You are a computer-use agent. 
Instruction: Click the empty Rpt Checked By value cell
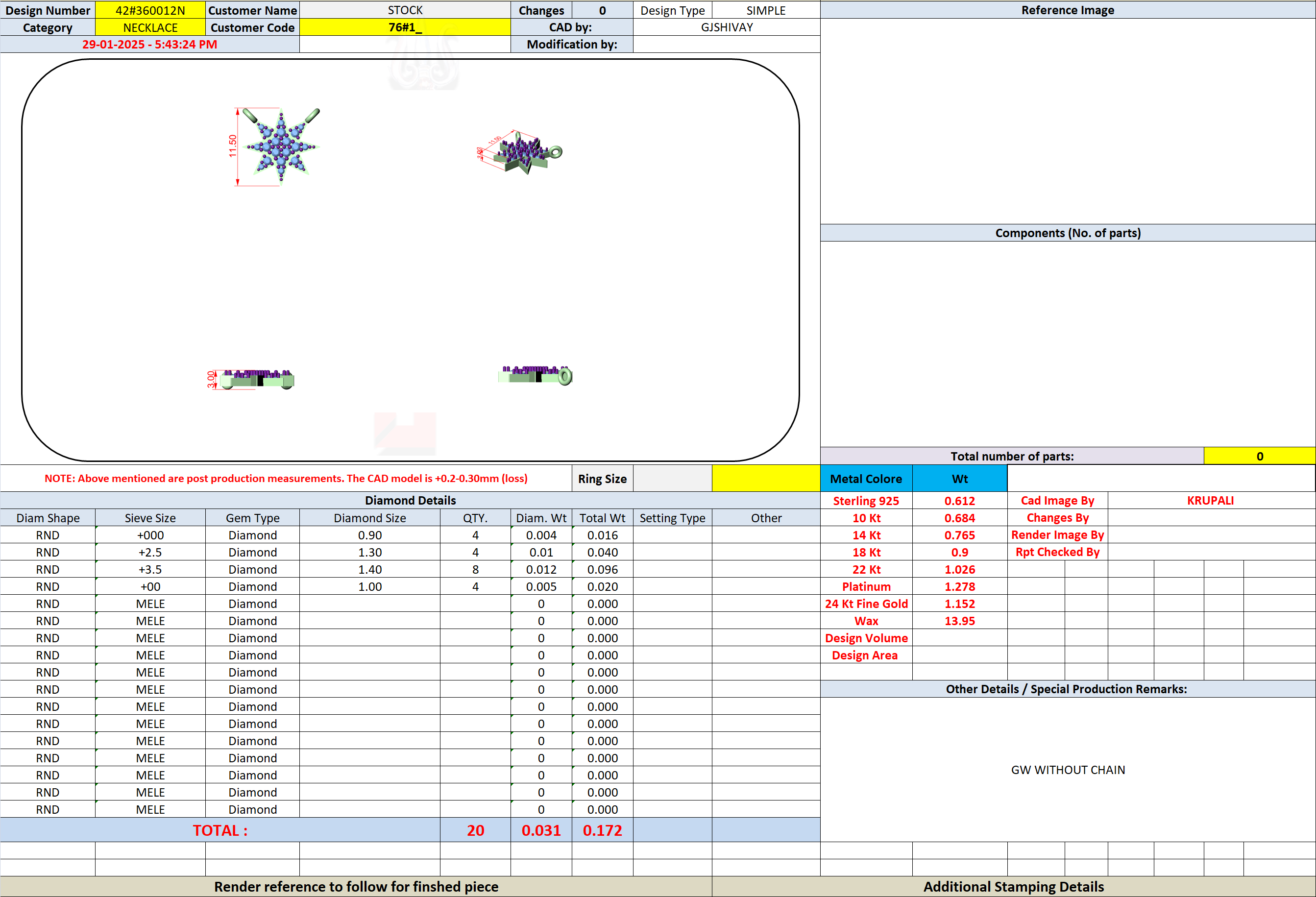coord(1211,552)
